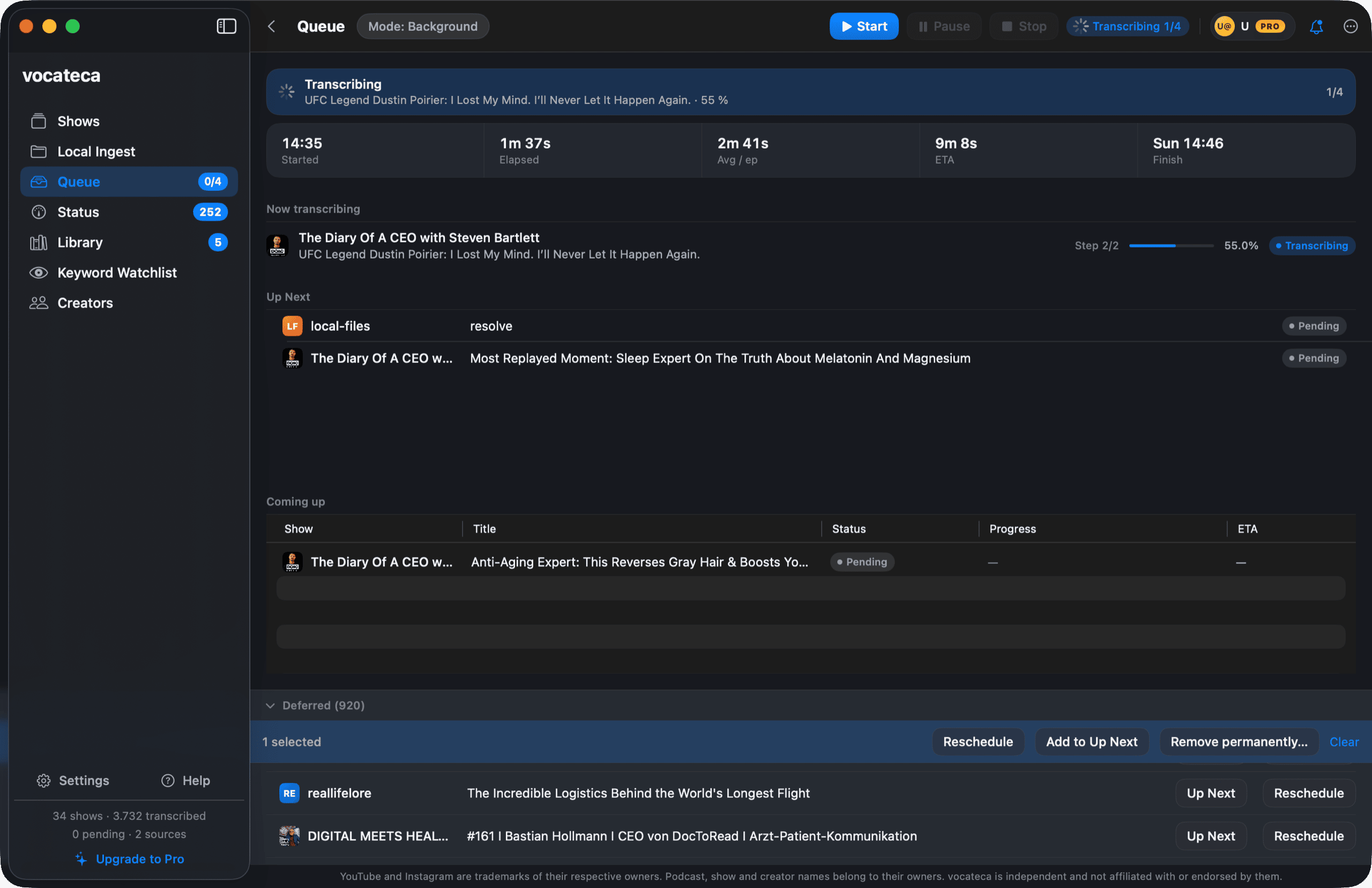1372x888 pixels.
Task: Click the Stop button
Action: [x=1024, y=26]
